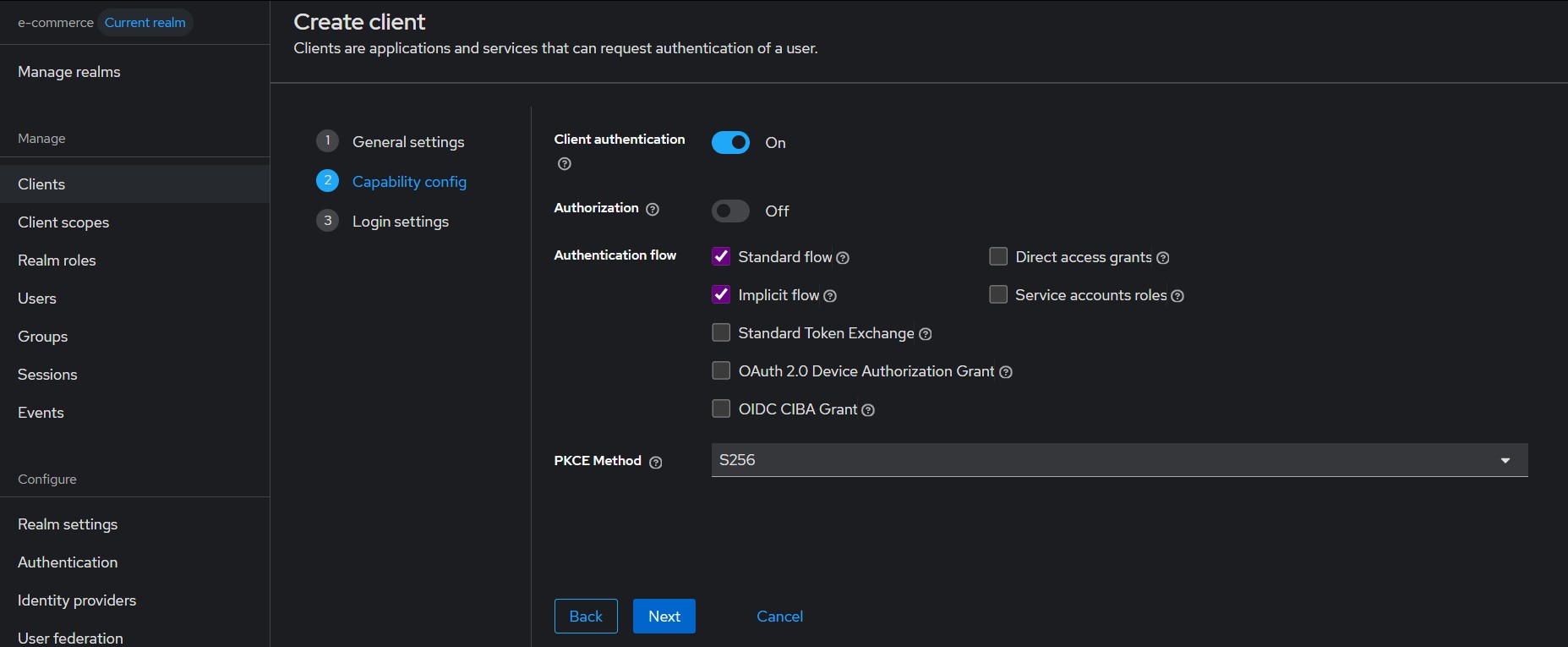
Task: Turn off Client authentication toggle
Action: pyautogui.click(x=730, y=143)
